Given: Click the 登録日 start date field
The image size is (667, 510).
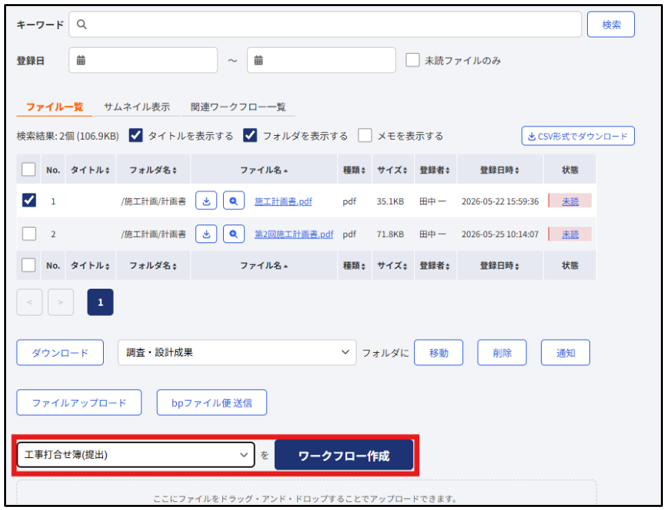Looking at the screenshot, I should (143, 60).
